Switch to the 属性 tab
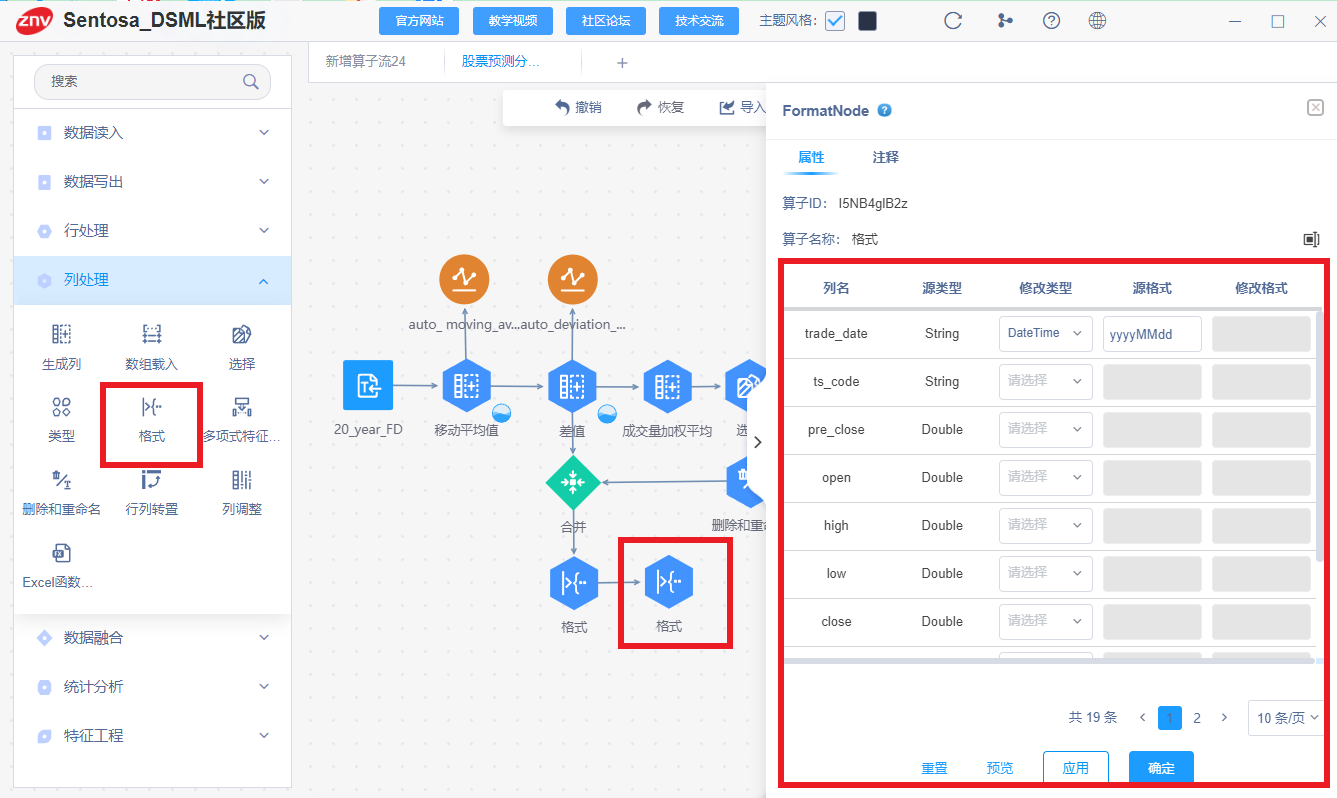This screenshot has width=1337, height=798. [x=811, y=157]
